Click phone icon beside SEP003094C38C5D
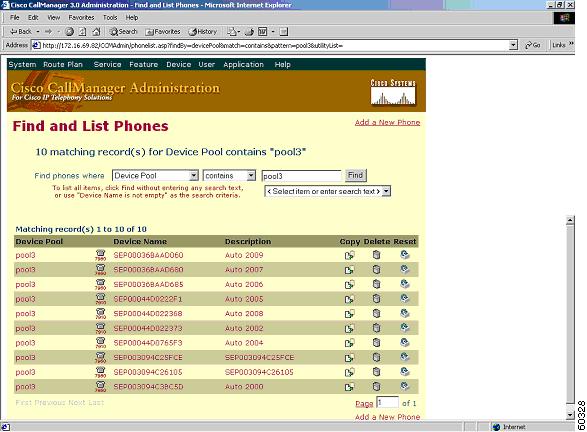587x432 pixels. pos(100,386)
